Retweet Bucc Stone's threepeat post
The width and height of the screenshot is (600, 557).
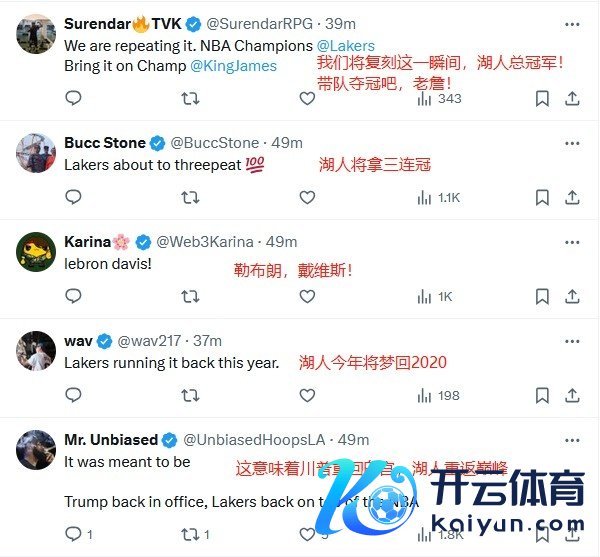(x=190, y=197)
